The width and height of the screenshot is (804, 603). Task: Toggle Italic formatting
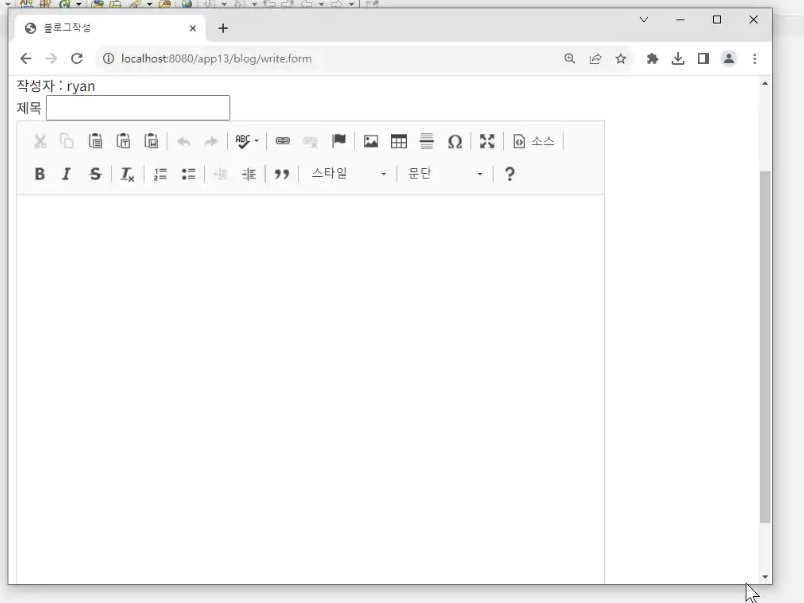(x=67, y=174)
